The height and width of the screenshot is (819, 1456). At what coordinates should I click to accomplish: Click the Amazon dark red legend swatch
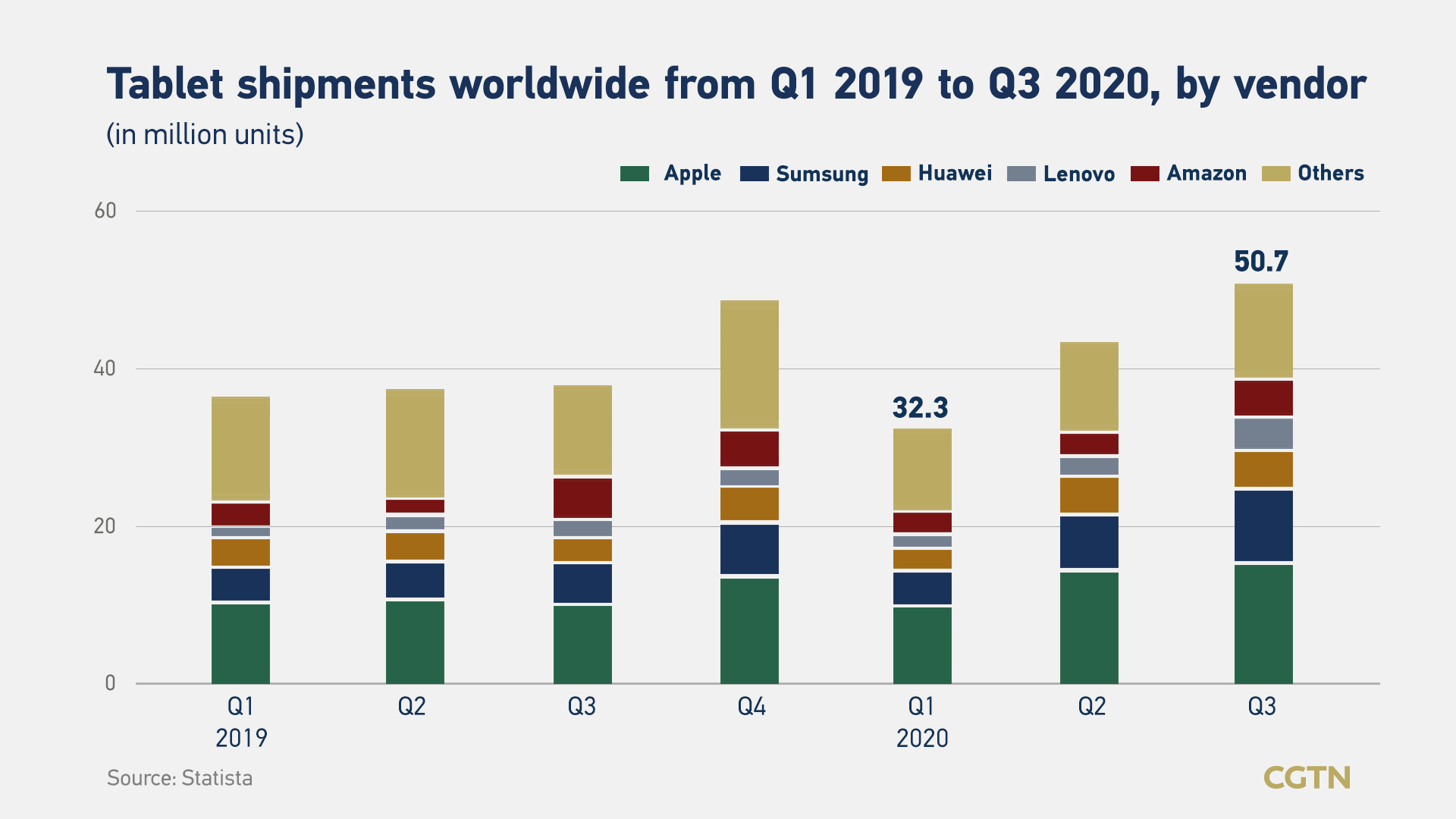1144,174
